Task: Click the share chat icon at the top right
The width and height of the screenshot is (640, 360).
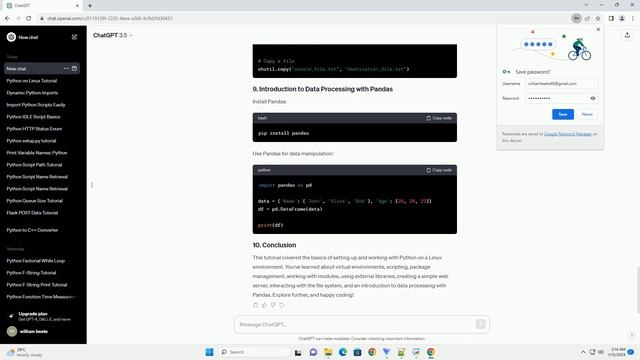Action: click(627, 36)
